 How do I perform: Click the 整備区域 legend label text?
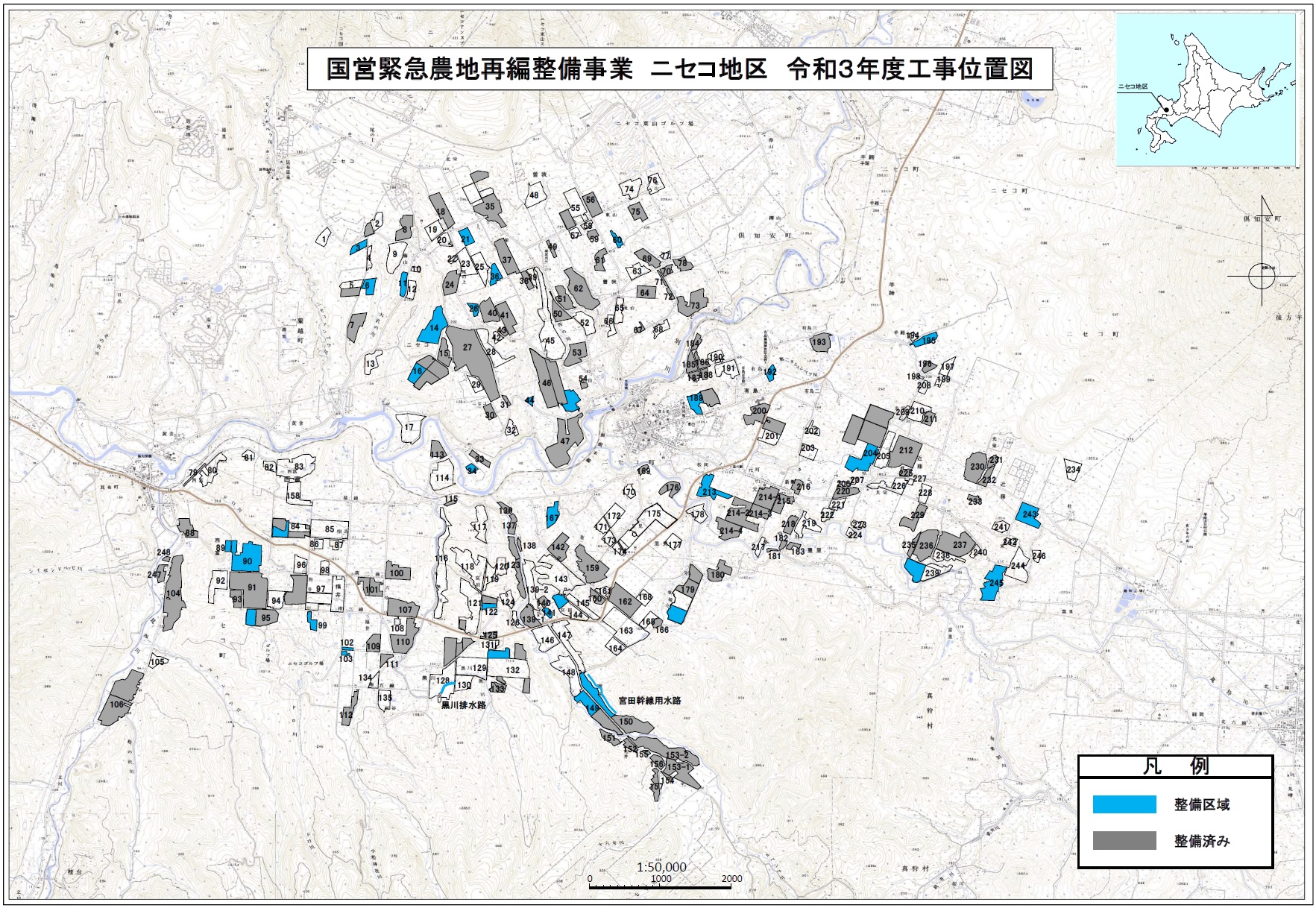click(1201, 804)
